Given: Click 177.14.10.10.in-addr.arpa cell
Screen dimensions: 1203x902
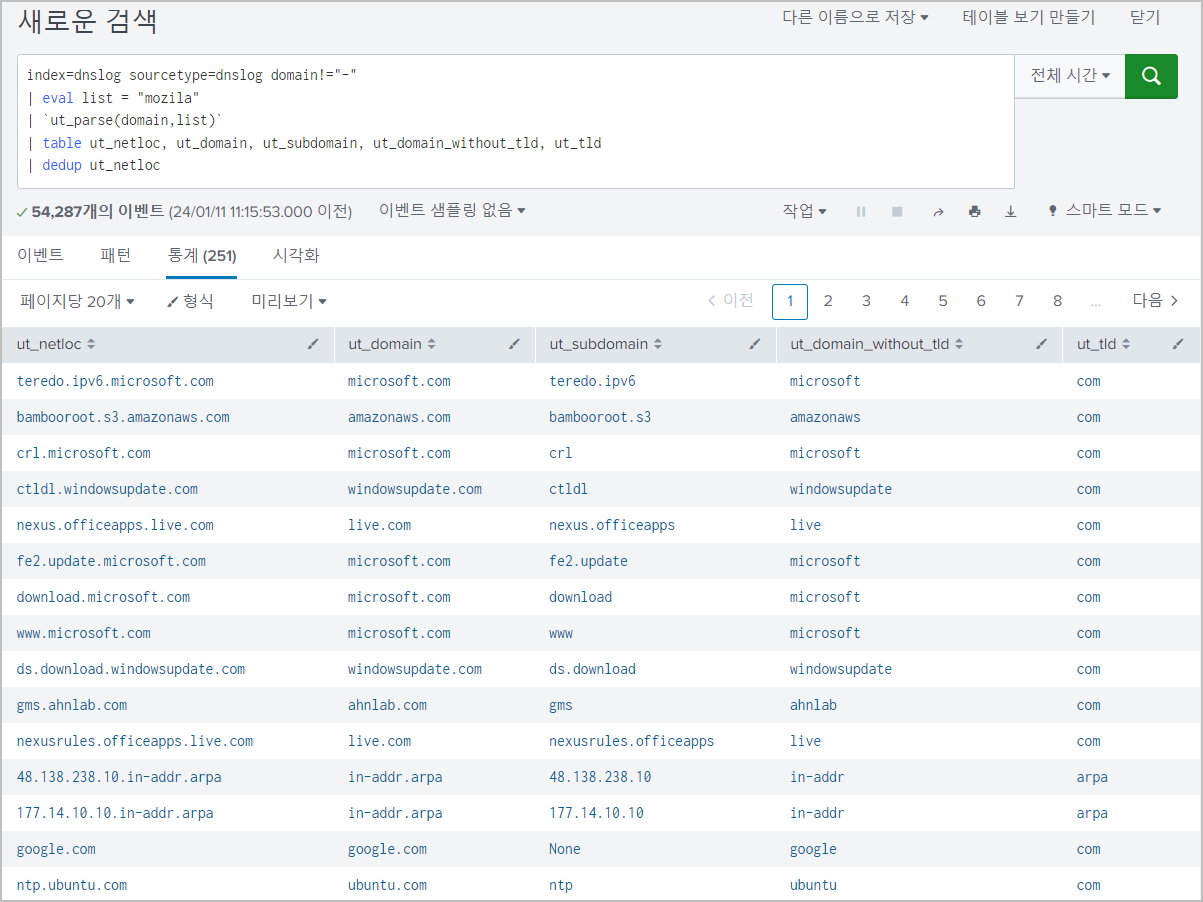Looking at the screenshot, I should coord(115,813).
